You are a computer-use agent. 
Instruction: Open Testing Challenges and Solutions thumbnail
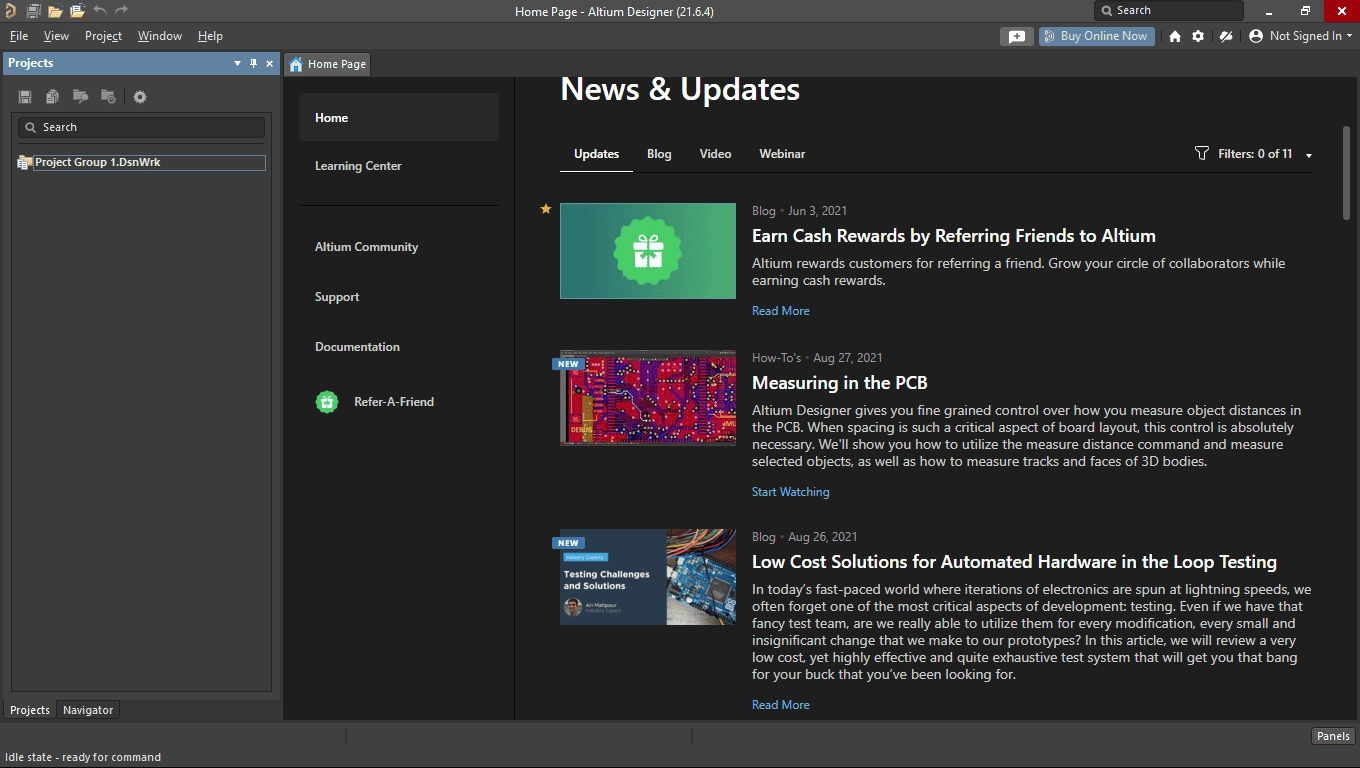(x=648, y=577)
